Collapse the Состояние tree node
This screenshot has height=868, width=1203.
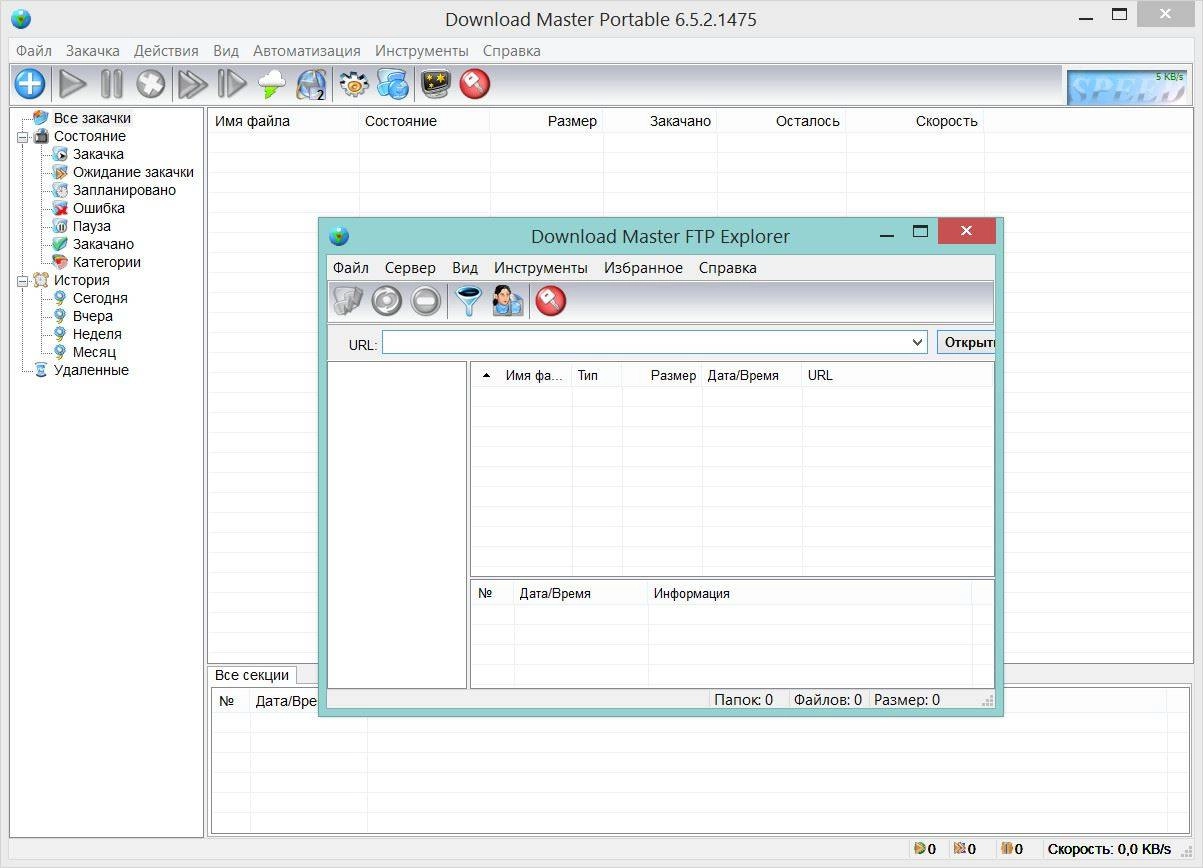[22, 136]
